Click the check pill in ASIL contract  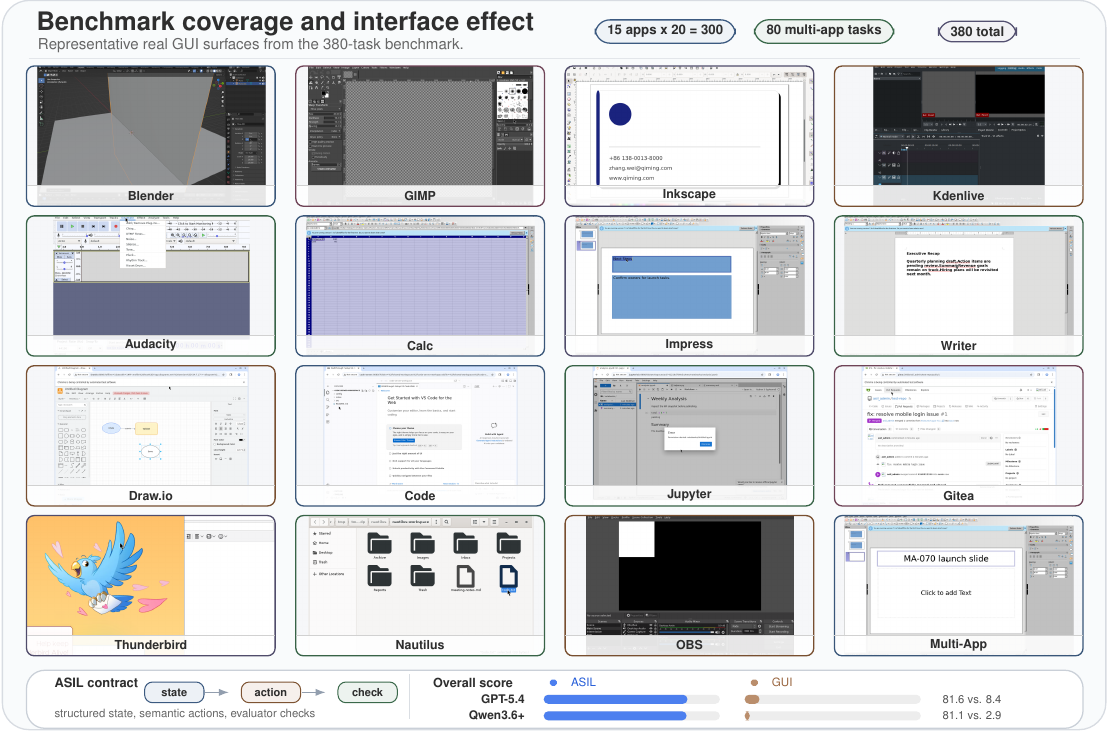[367, 692]
